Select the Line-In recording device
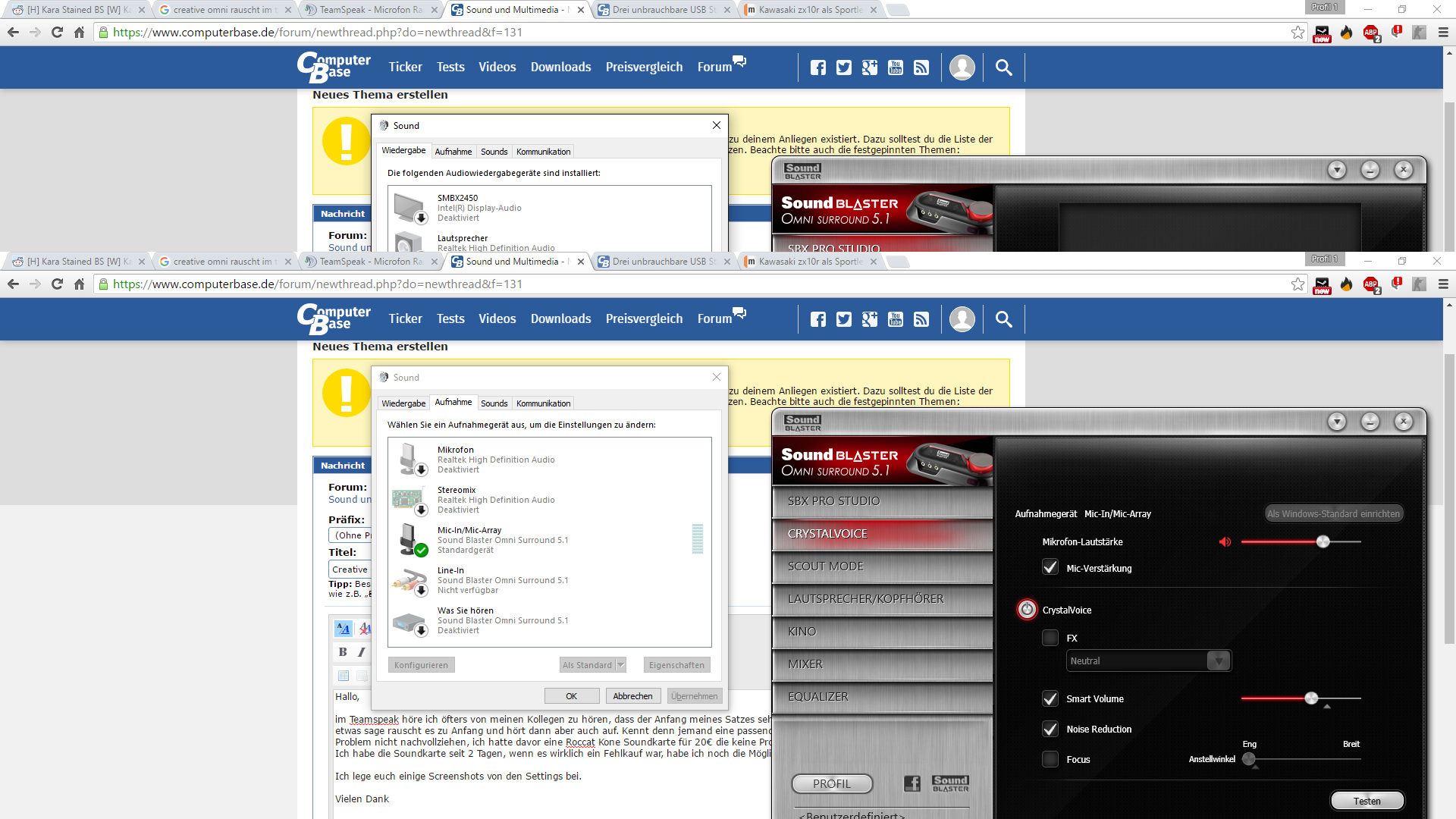Image resolution: width=1456 pixels, height=819 pixels. point(550,580)
